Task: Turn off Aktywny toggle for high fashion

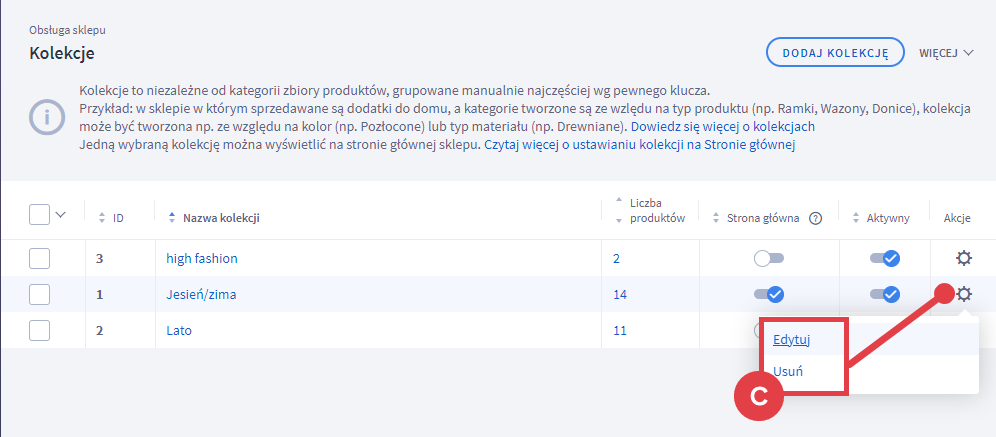Action: coord(885,259)
